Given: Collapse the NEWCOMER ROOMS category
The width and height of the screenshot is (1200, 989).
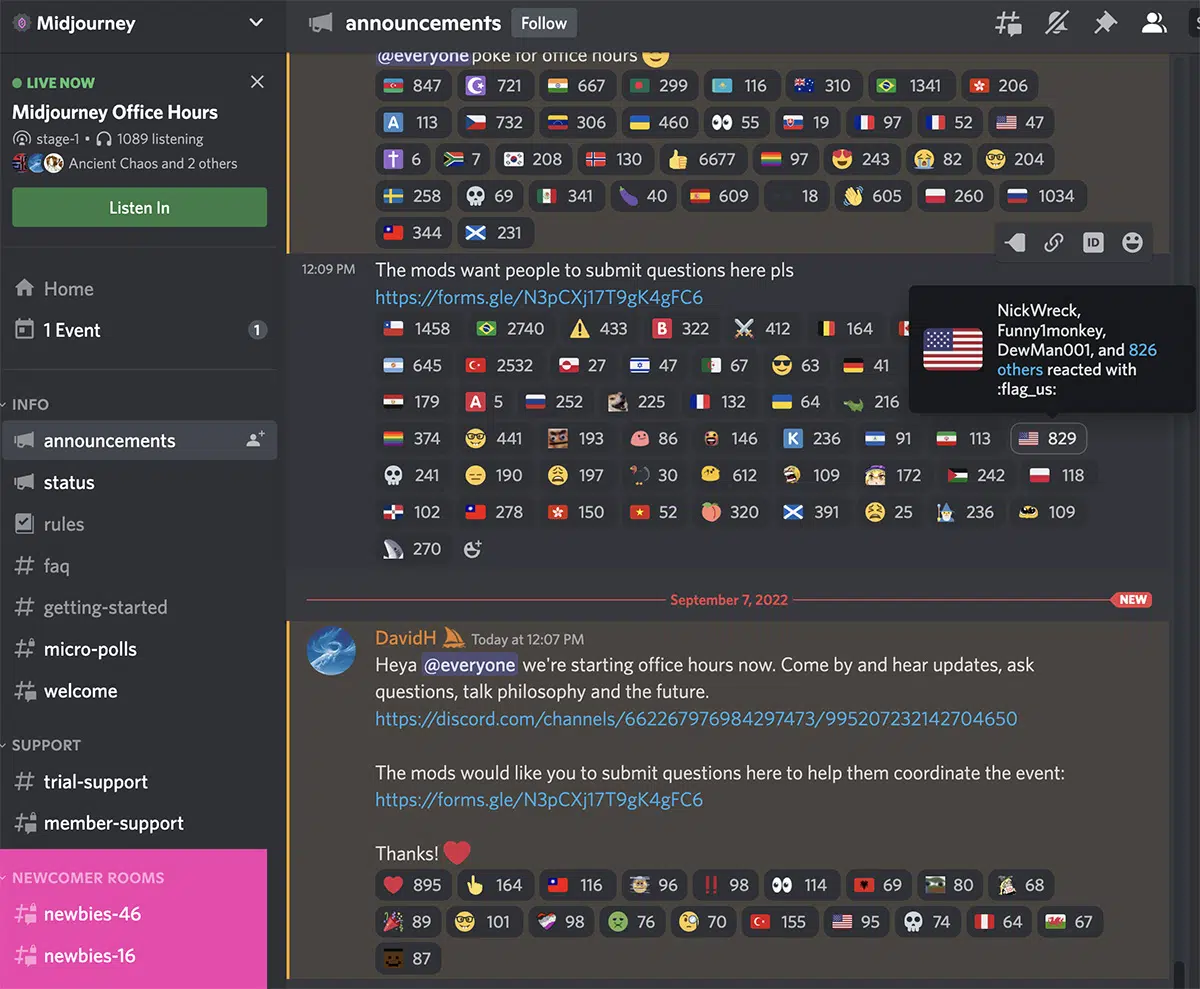Looking at the screenshot, I should [87, 877].
